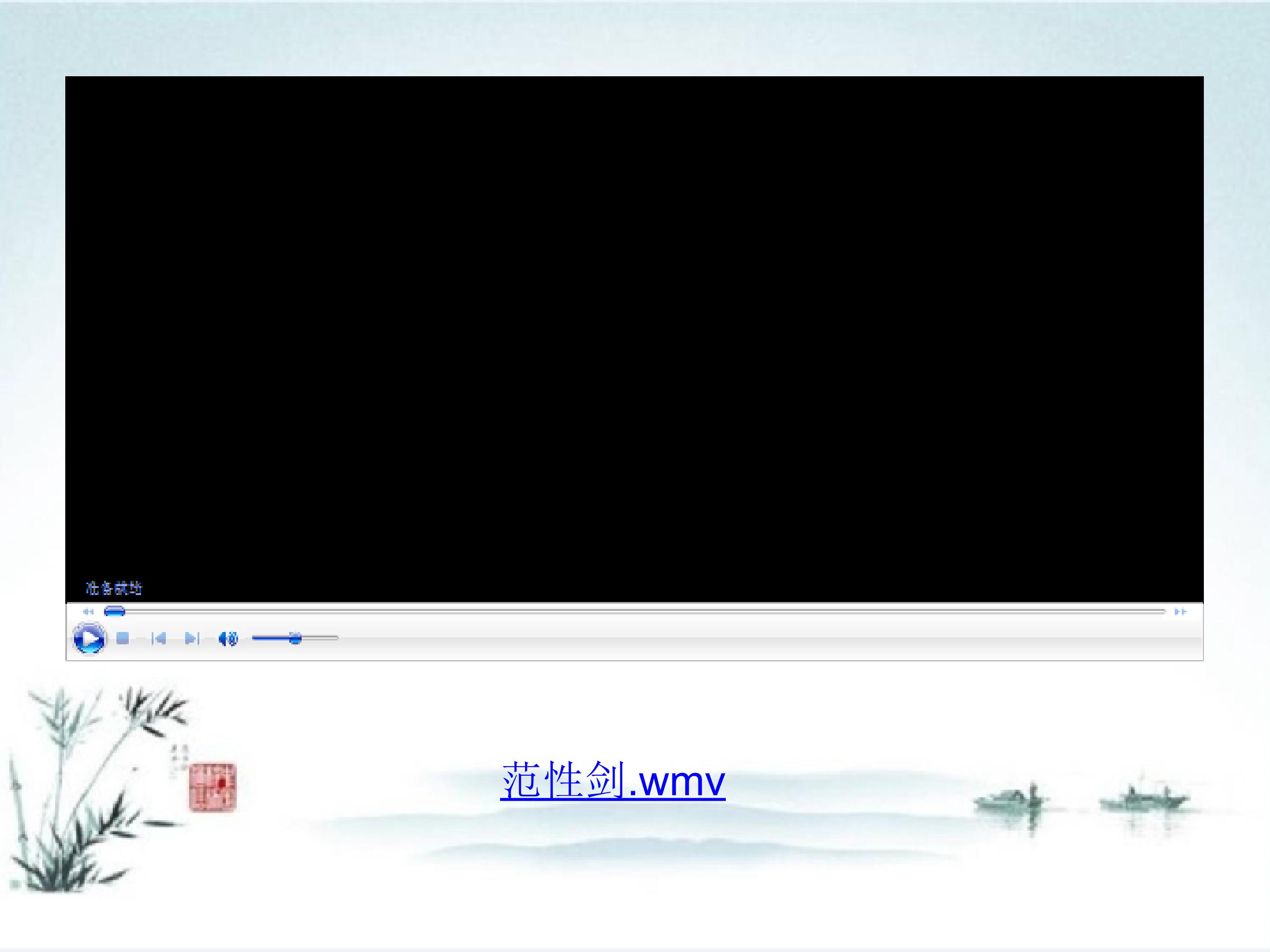Mute audio with the speaker icon
The width and height of the screenshot is (1270, 952).
[x=228, y=638]
